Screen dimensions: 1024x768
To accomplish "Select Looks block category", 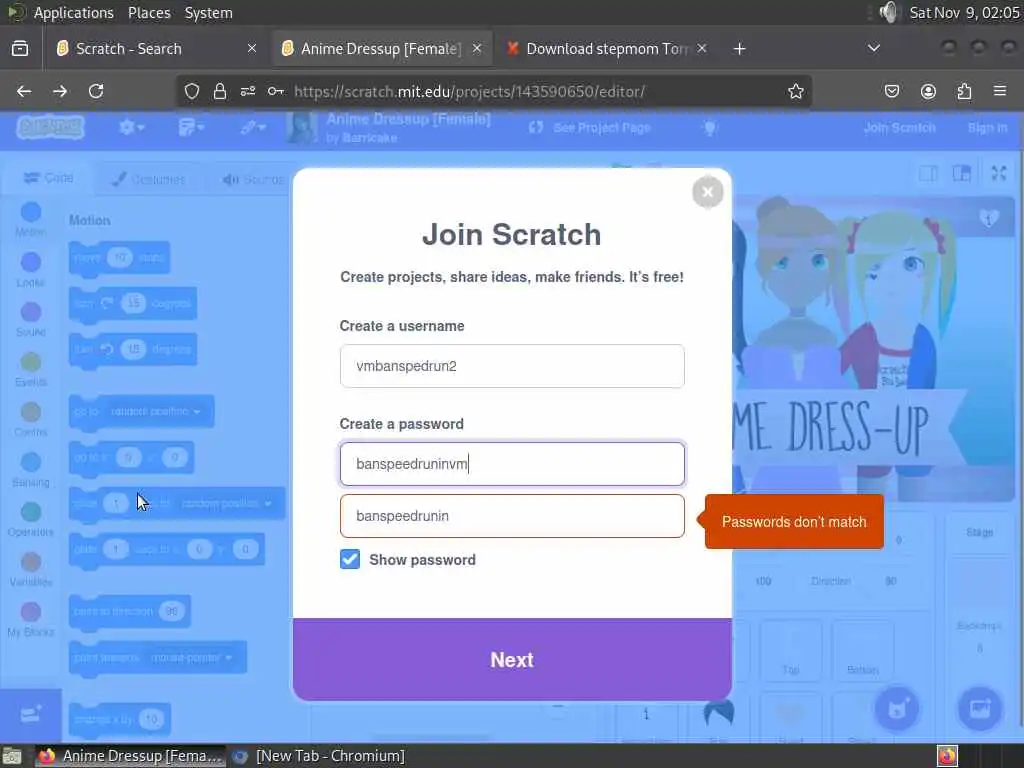I will [x=31, y=270].
